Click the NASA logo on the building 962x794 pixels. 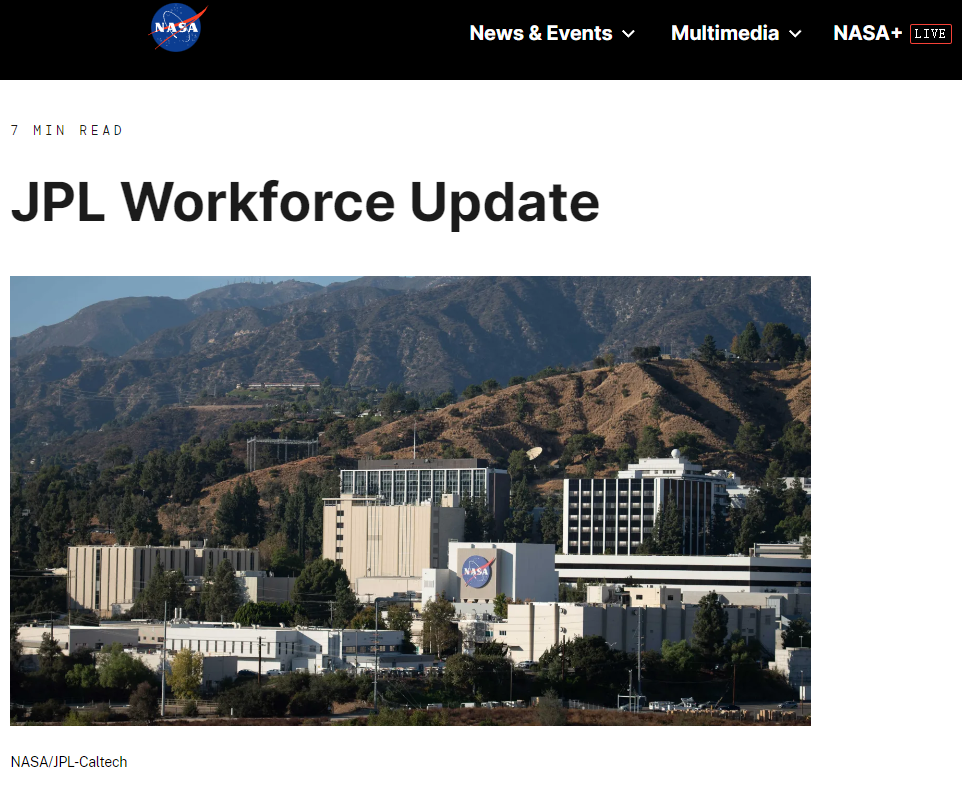[477, 571]
